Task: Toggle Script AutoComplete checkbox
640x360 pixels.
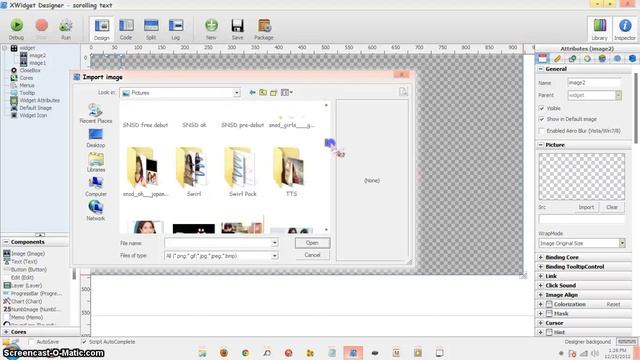Action: coord(84,342)
